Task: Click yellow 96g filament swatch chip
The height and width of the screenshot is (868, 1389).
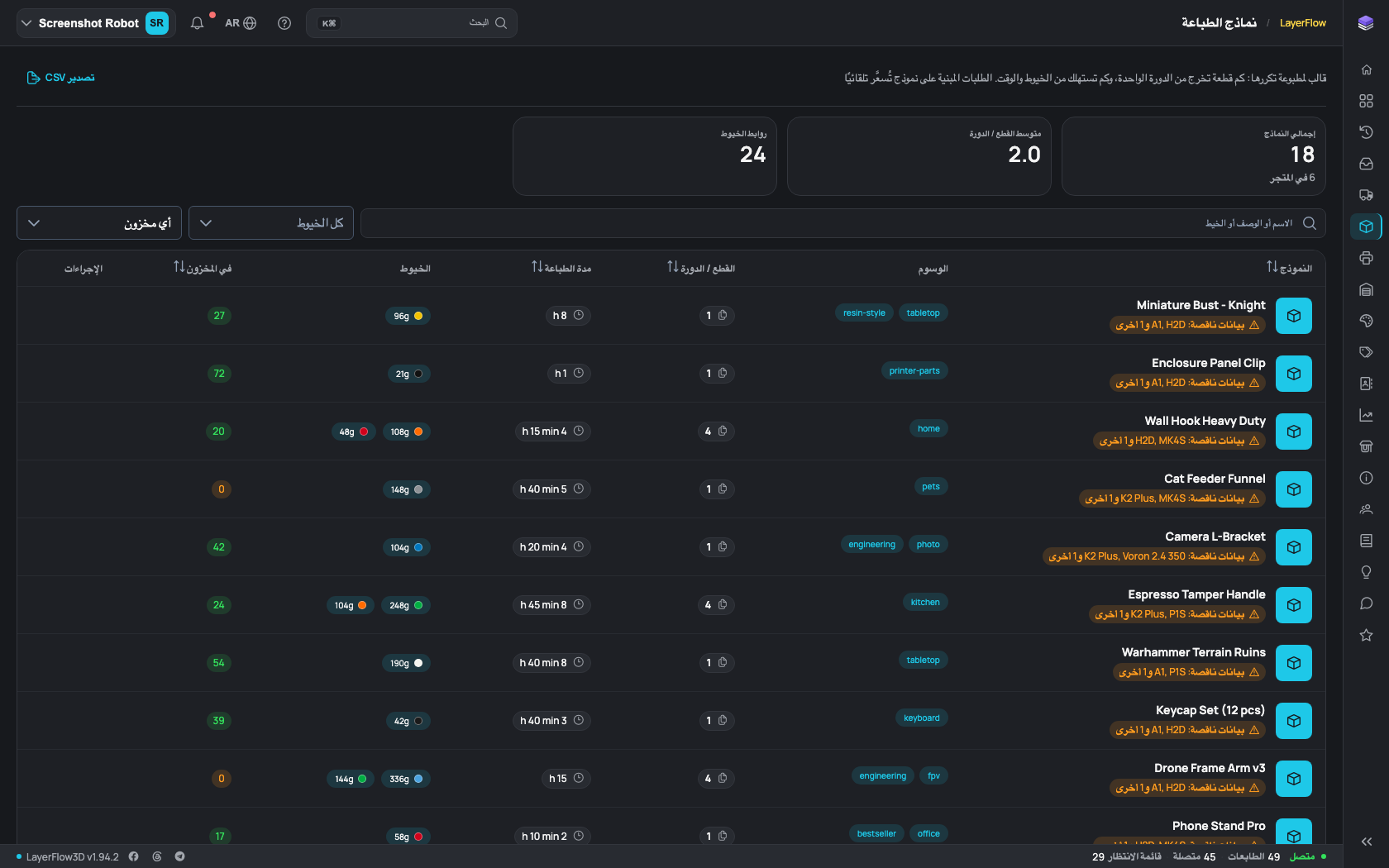Action: (408, 316)
